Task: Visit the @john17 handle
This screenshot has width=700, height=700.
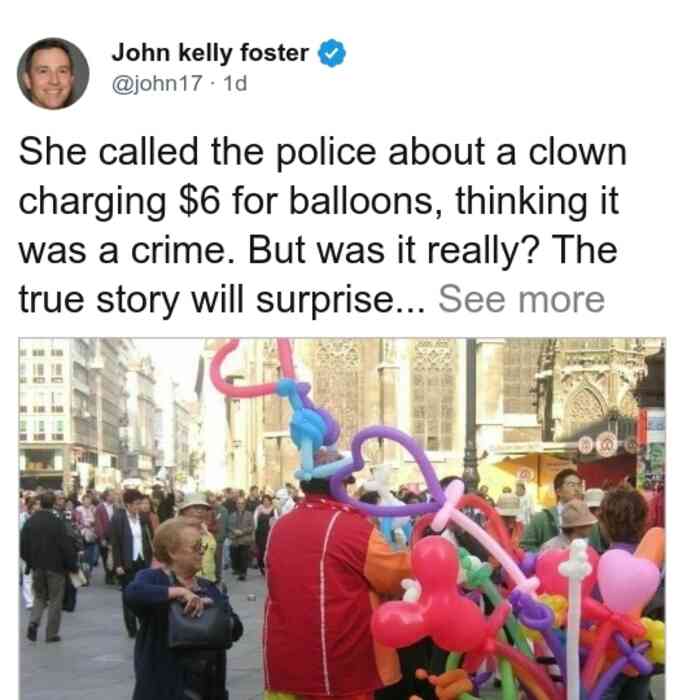Action: [x=157, y=83]
